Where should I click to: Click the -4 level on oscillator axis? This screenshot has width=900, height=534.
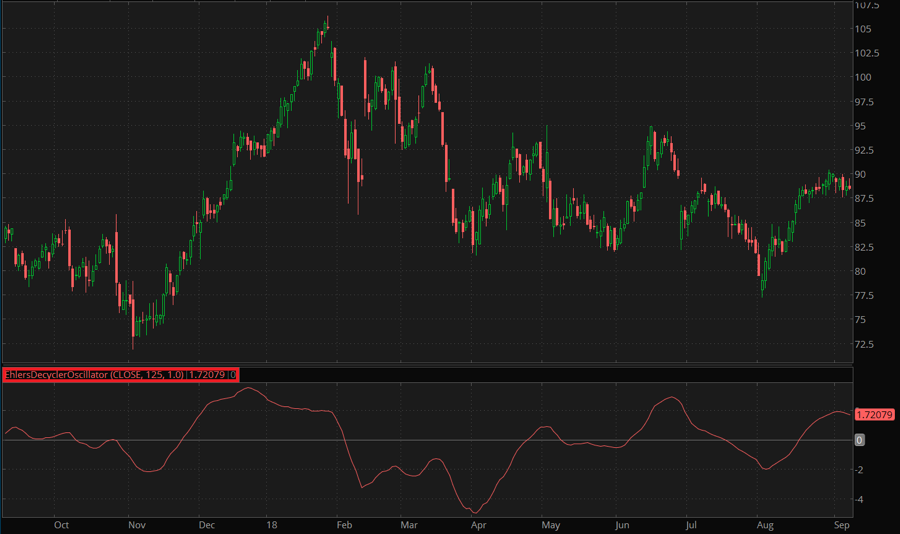click(x=860, y=500)
